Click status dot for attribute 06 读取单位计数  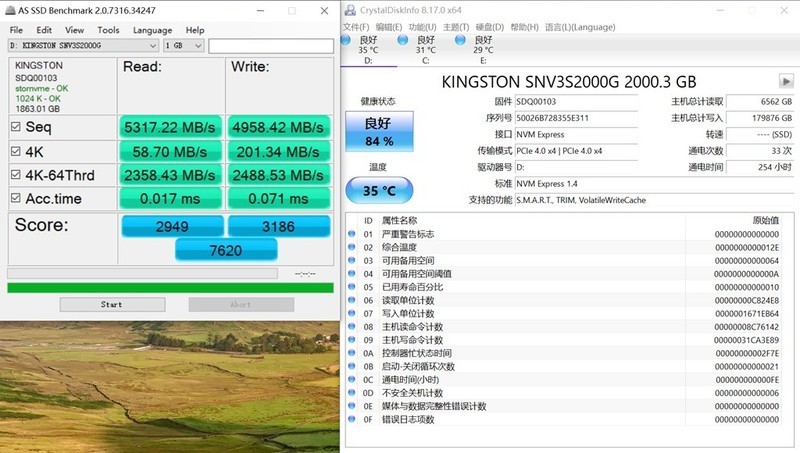352,300
